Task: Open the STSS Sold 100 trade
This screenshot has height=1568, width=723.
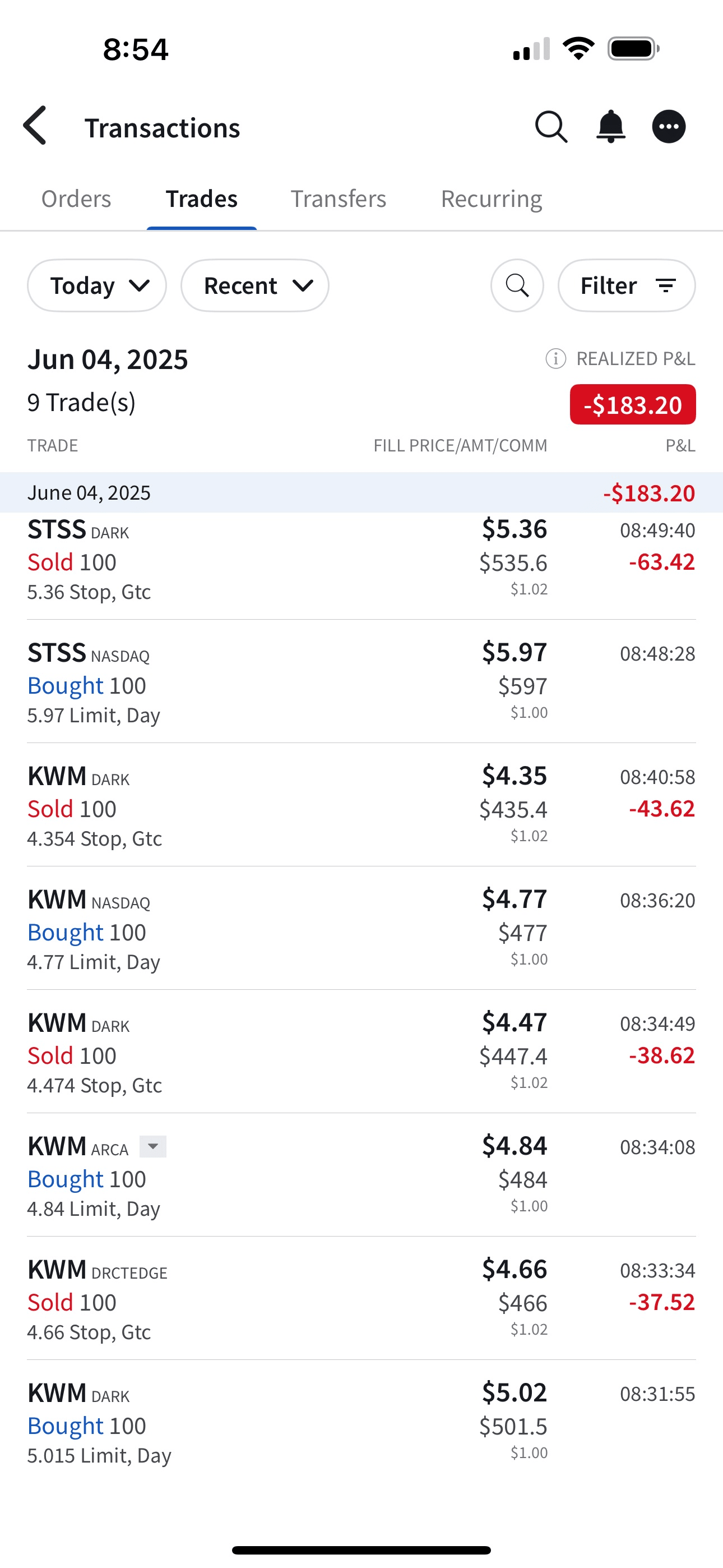Action: 361,560
